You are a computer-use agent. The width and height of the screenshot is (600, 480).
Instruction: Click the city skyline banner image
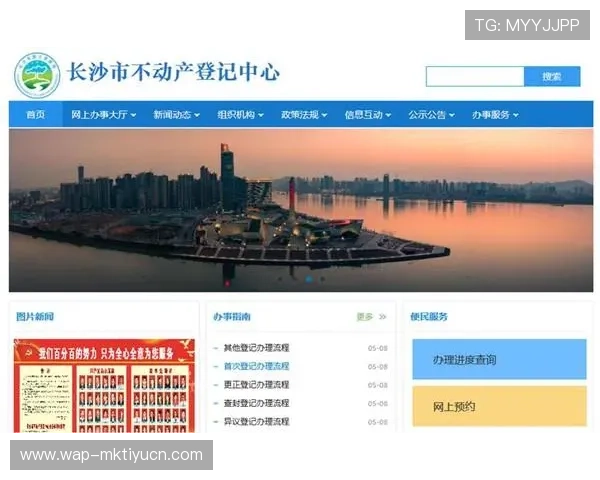tap(301, 210)
